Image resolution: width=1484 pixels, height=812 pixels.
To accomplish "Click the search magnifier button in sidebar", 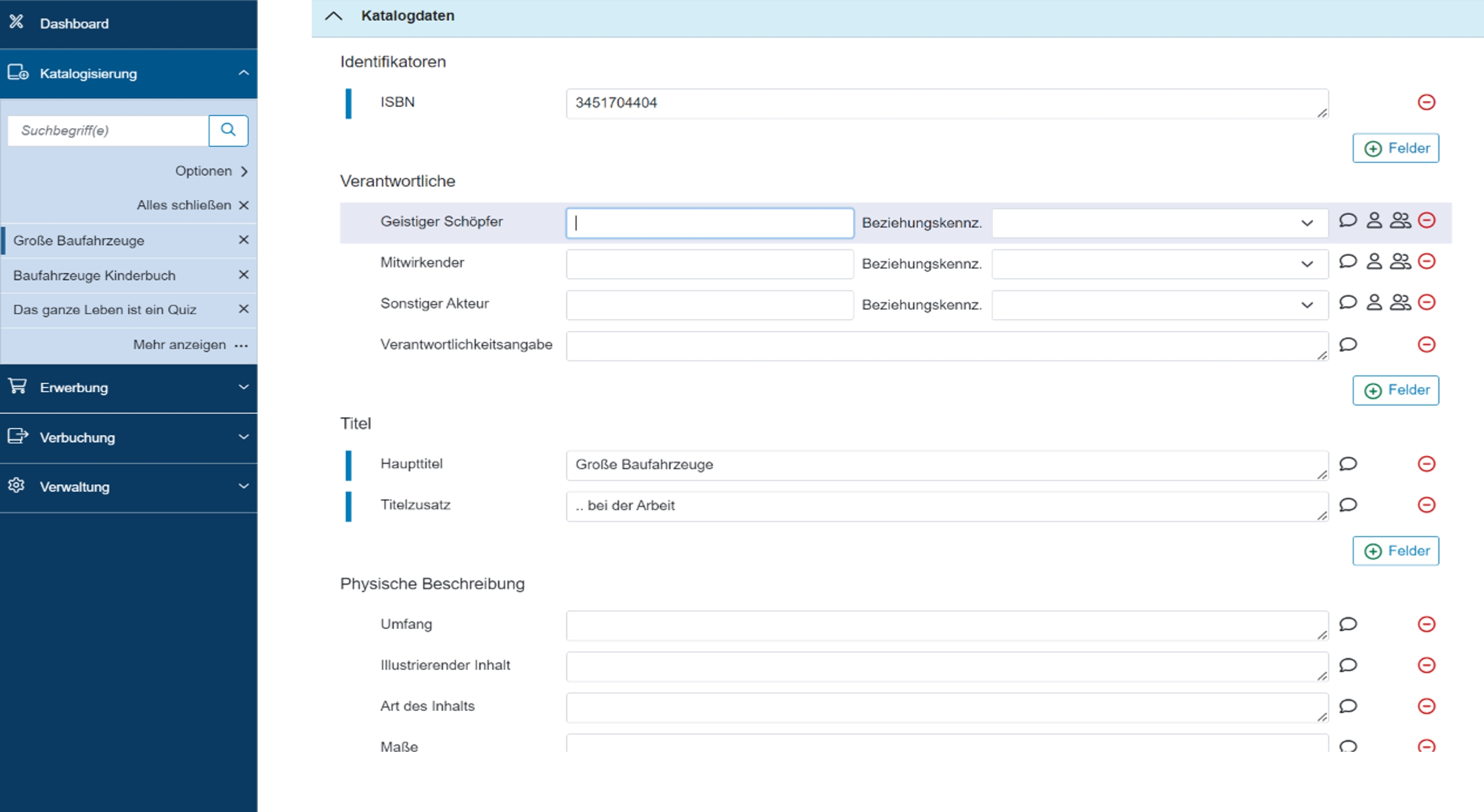I will point(228,130).
